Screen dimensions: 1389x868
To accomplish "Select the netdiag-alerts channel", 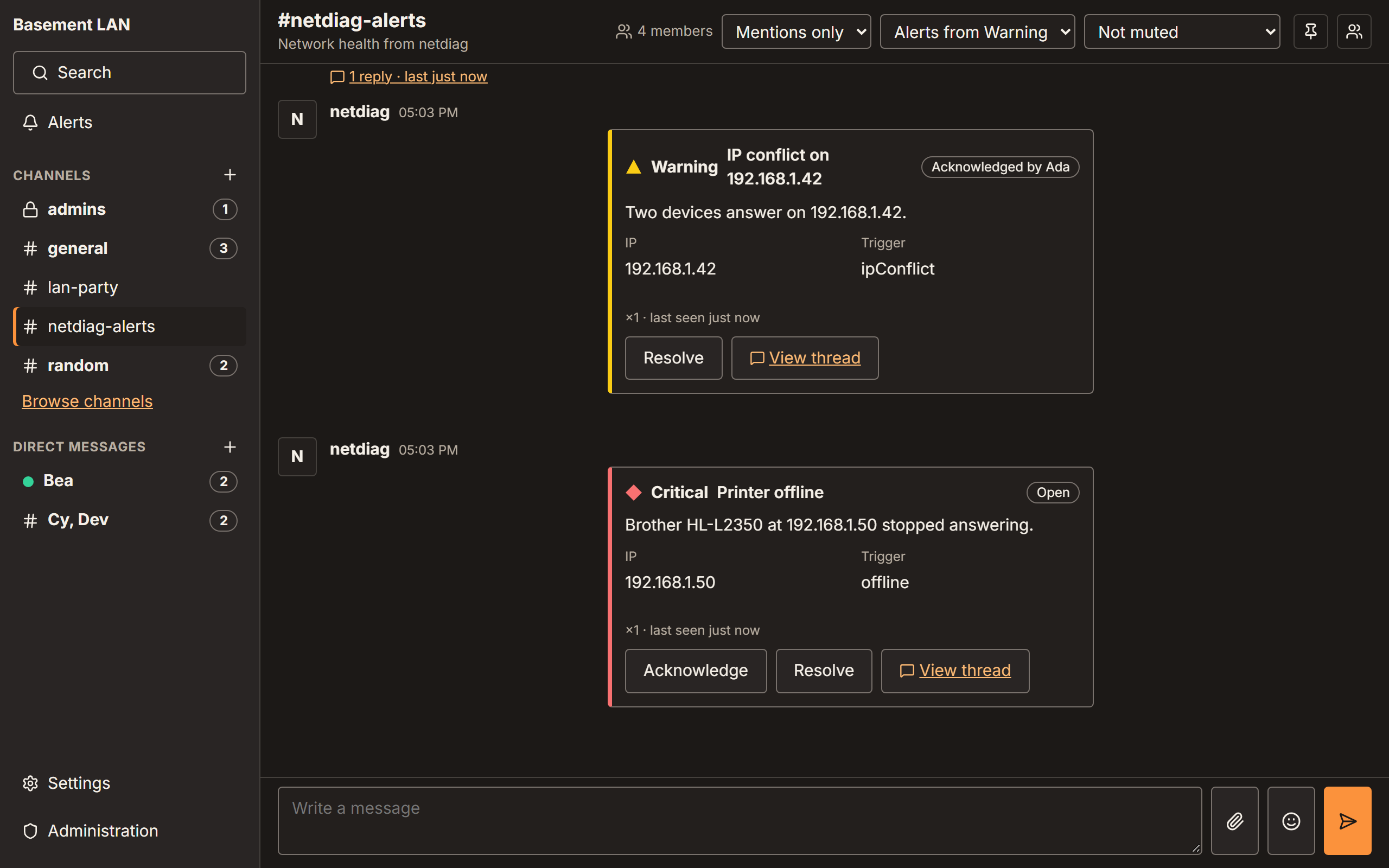I will point(130,326).
